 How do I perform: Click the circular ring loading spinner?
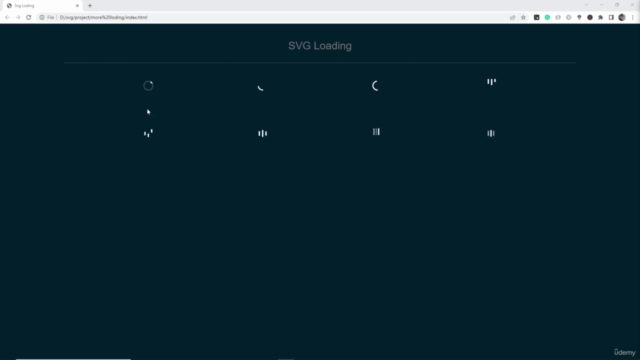point(148,85)
